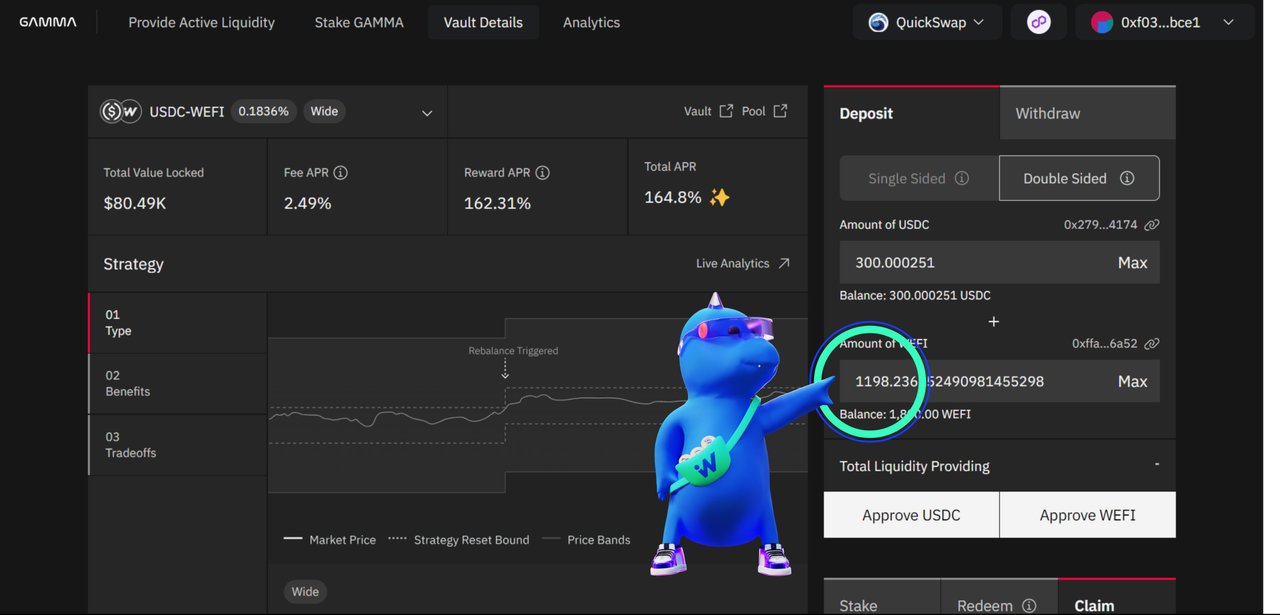Click Single Sided info icon

click(962, 178)
